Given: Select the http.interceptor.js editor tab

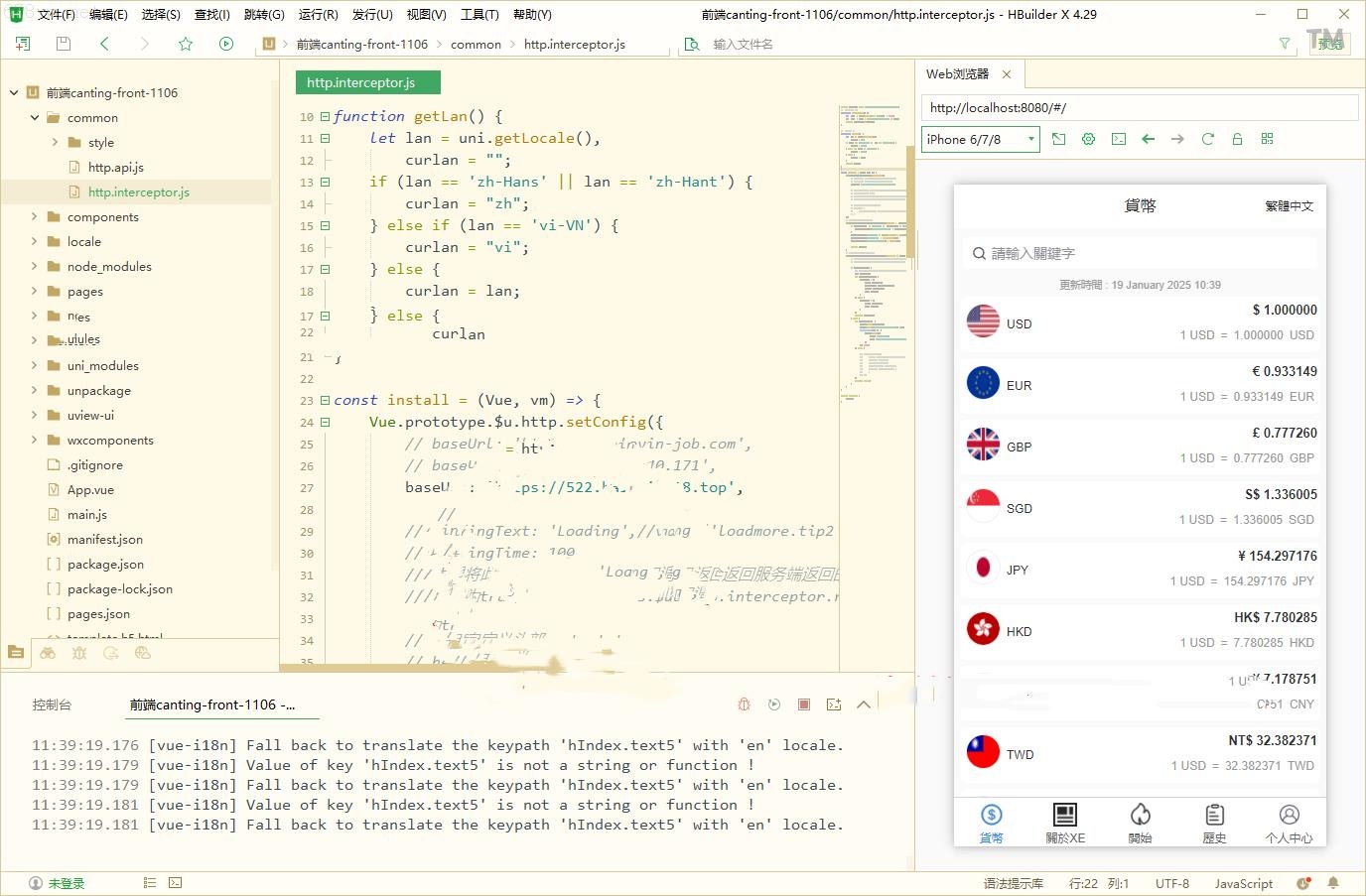Looking at the screenshot, I should pyautogui.click(x=367, y=82).
